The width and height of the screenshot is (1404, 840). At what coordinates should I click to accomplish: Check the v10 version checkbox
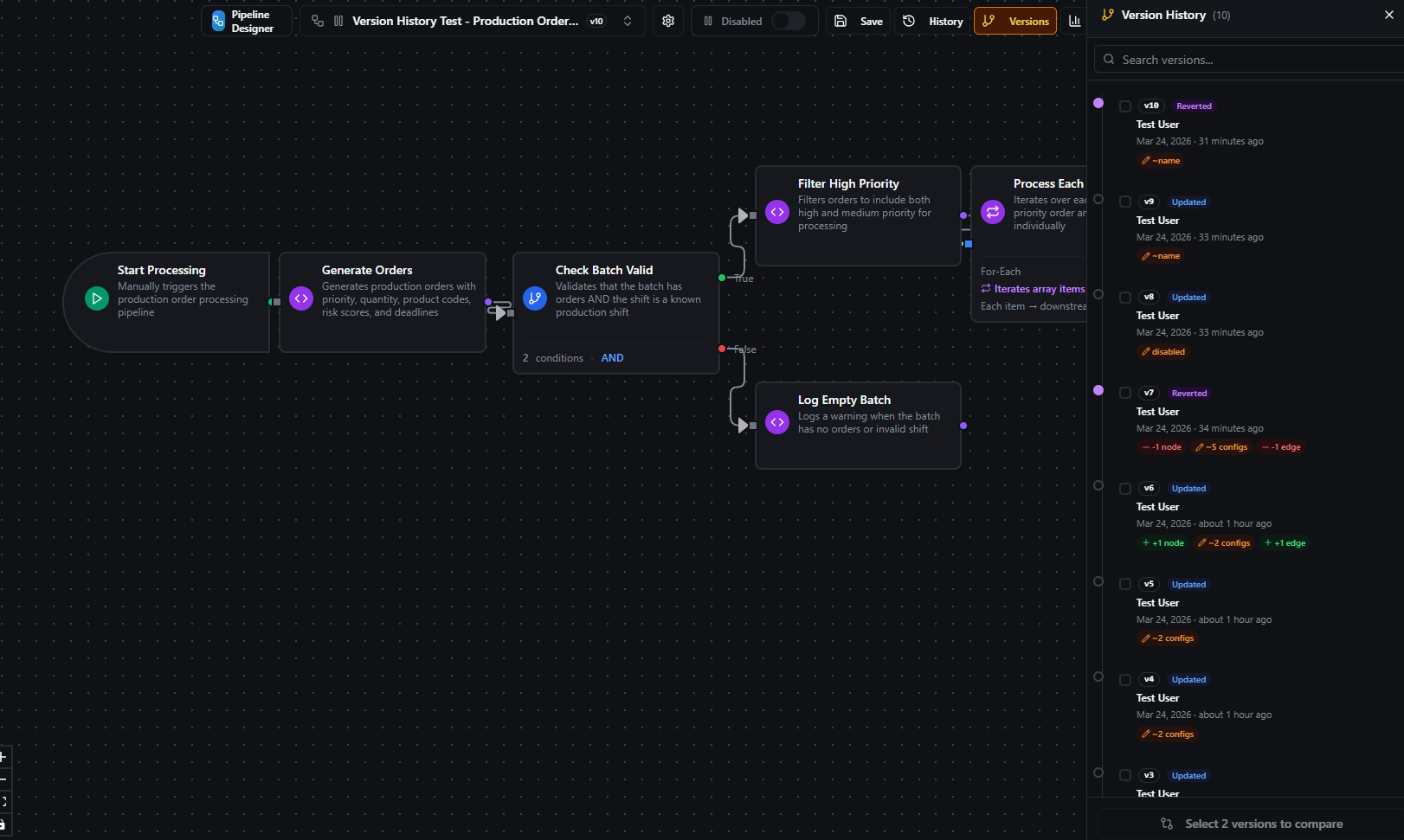click(x=1125, y=106)
